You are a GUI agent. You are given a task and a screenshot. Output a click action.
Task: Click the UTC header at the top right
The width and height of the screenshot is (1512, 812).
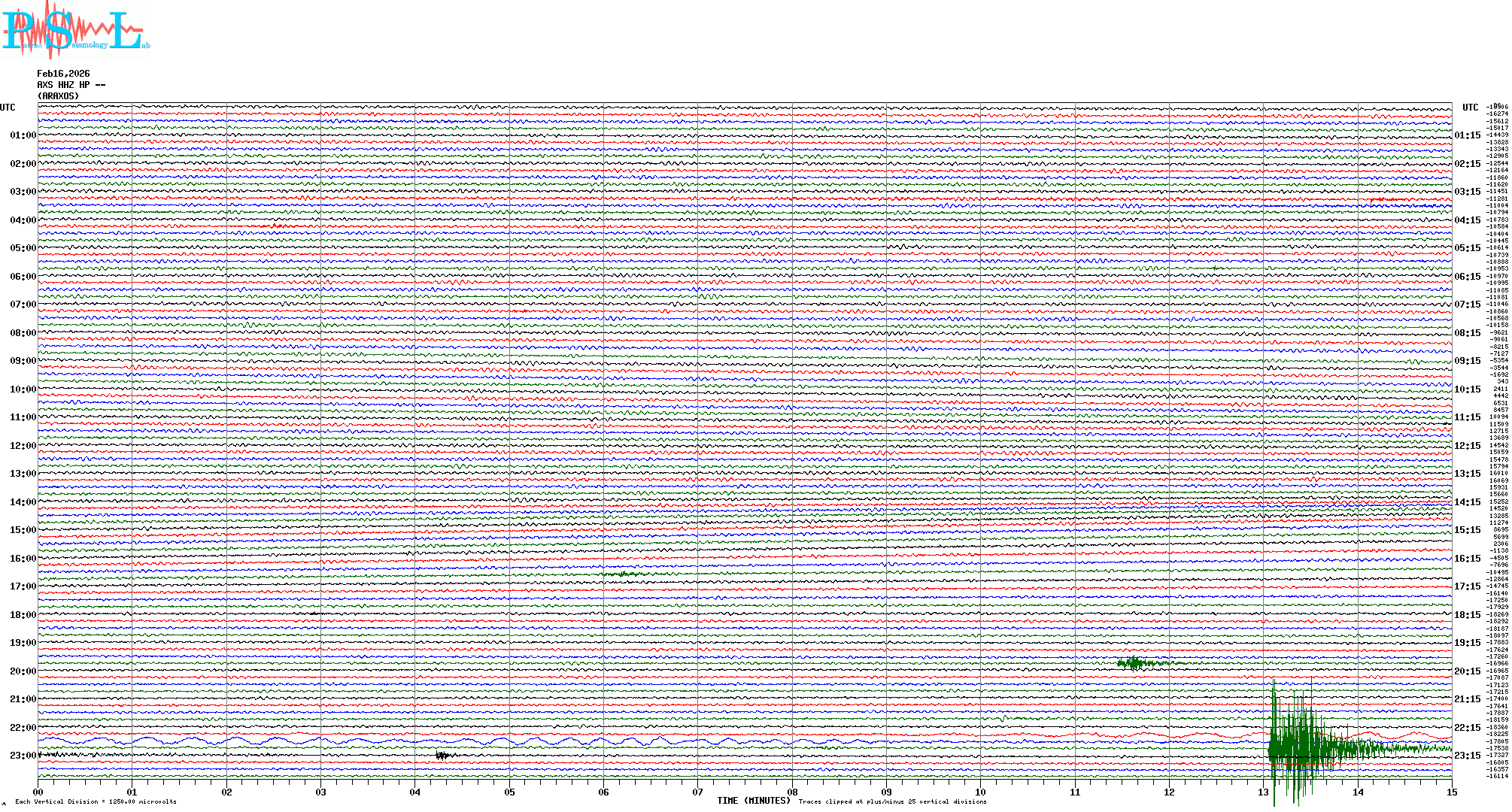1470,108
